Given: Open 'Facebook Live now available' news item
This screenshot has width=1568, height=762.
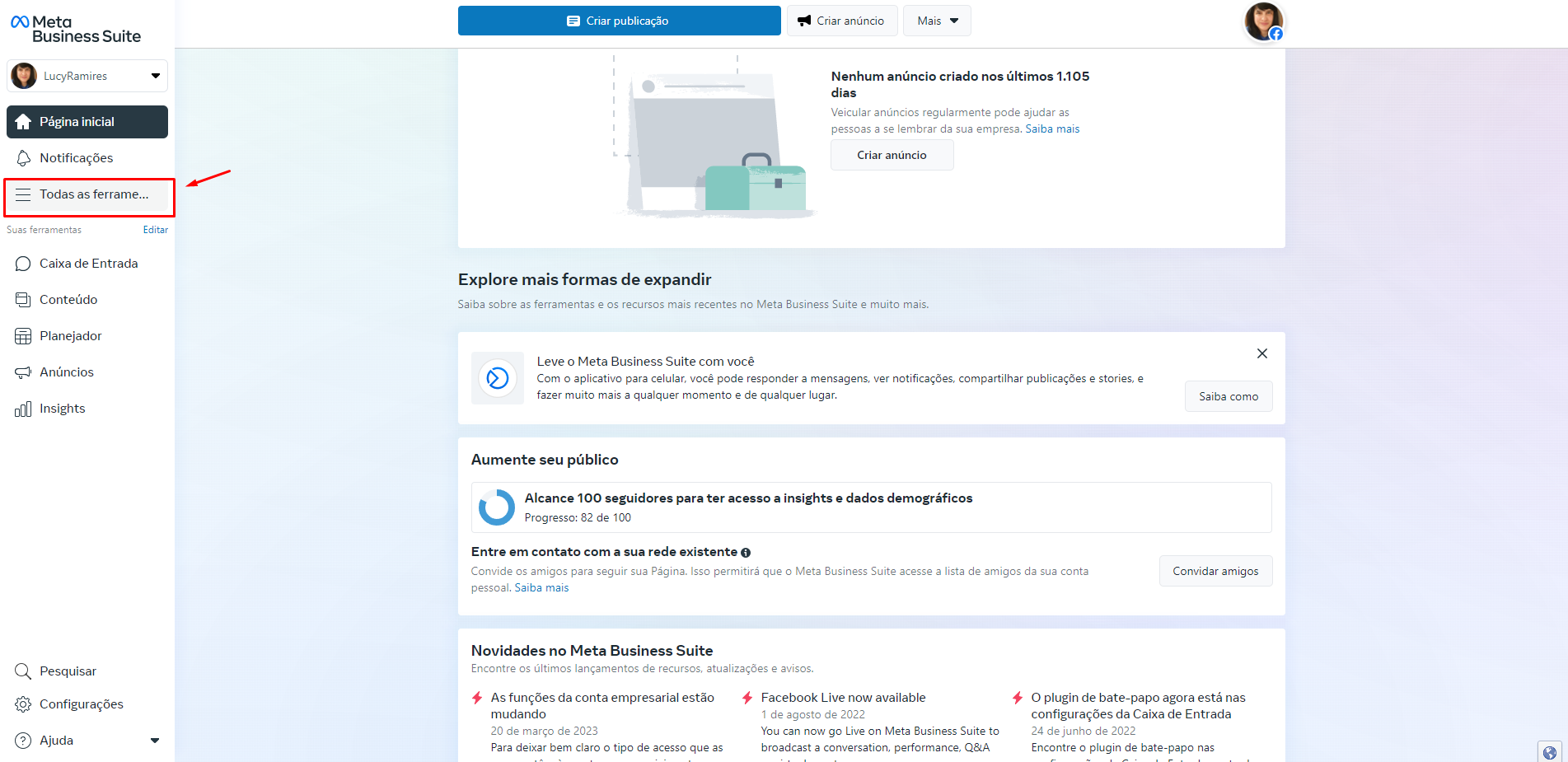Looking at the screenshot, I should [844, 698].
